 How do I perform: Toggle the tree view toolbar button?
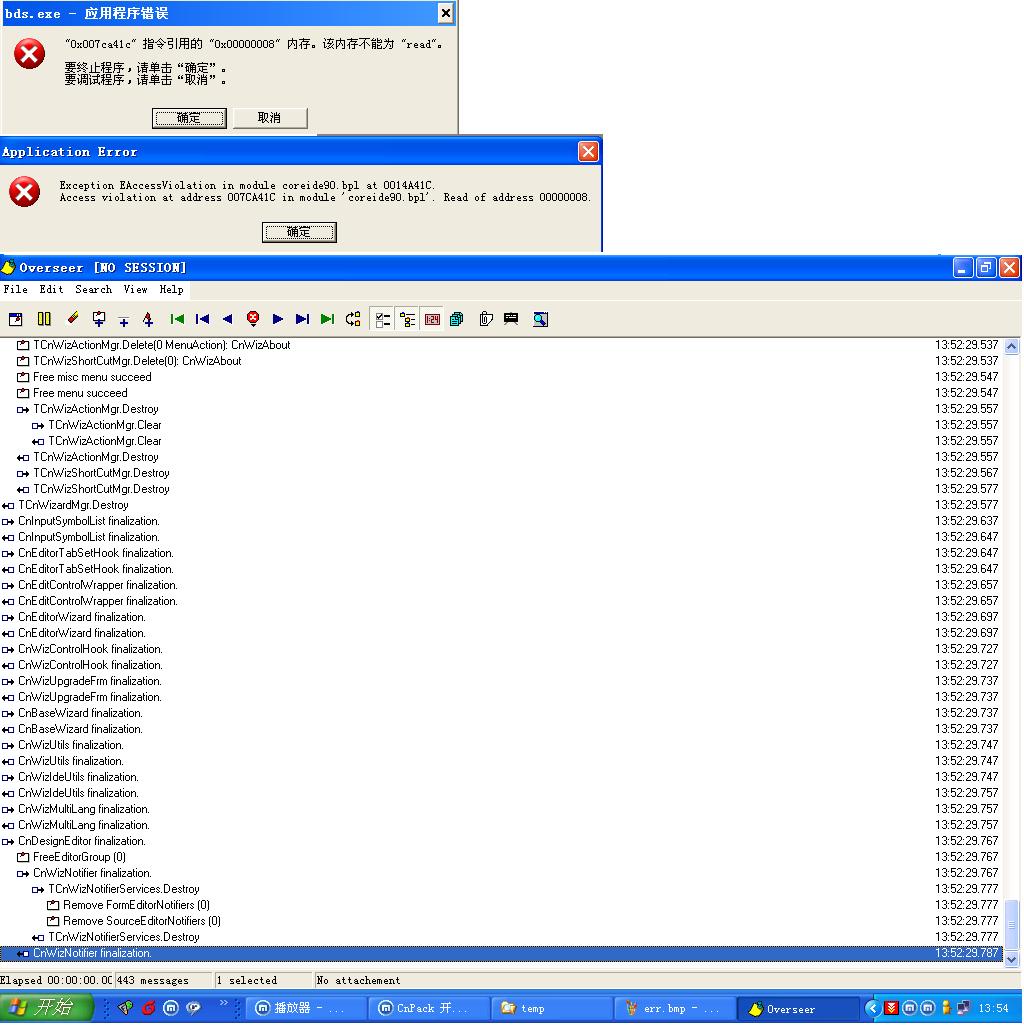(x=407, y=319)
